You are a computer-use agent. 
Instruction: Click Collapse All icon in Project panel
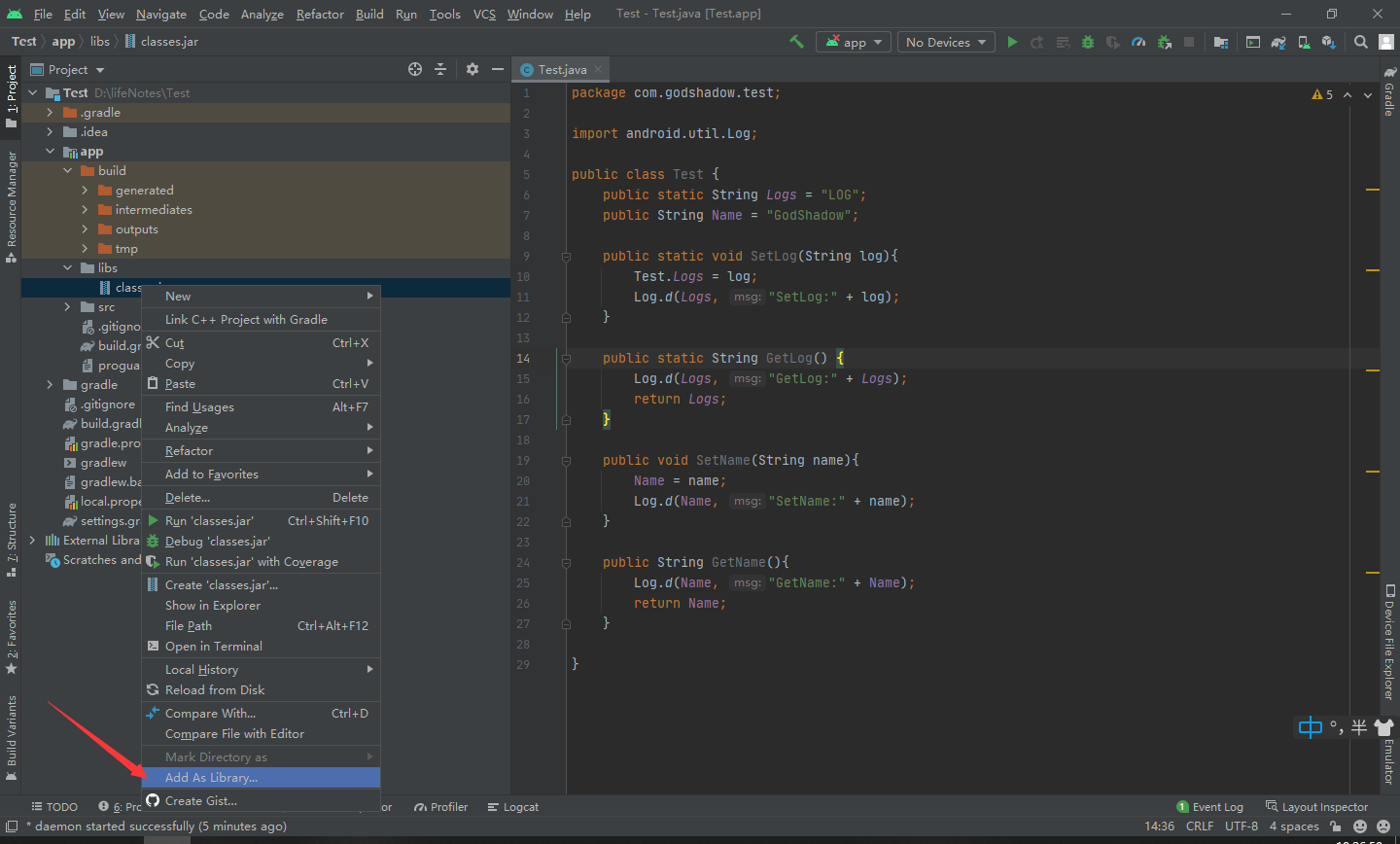440,69
